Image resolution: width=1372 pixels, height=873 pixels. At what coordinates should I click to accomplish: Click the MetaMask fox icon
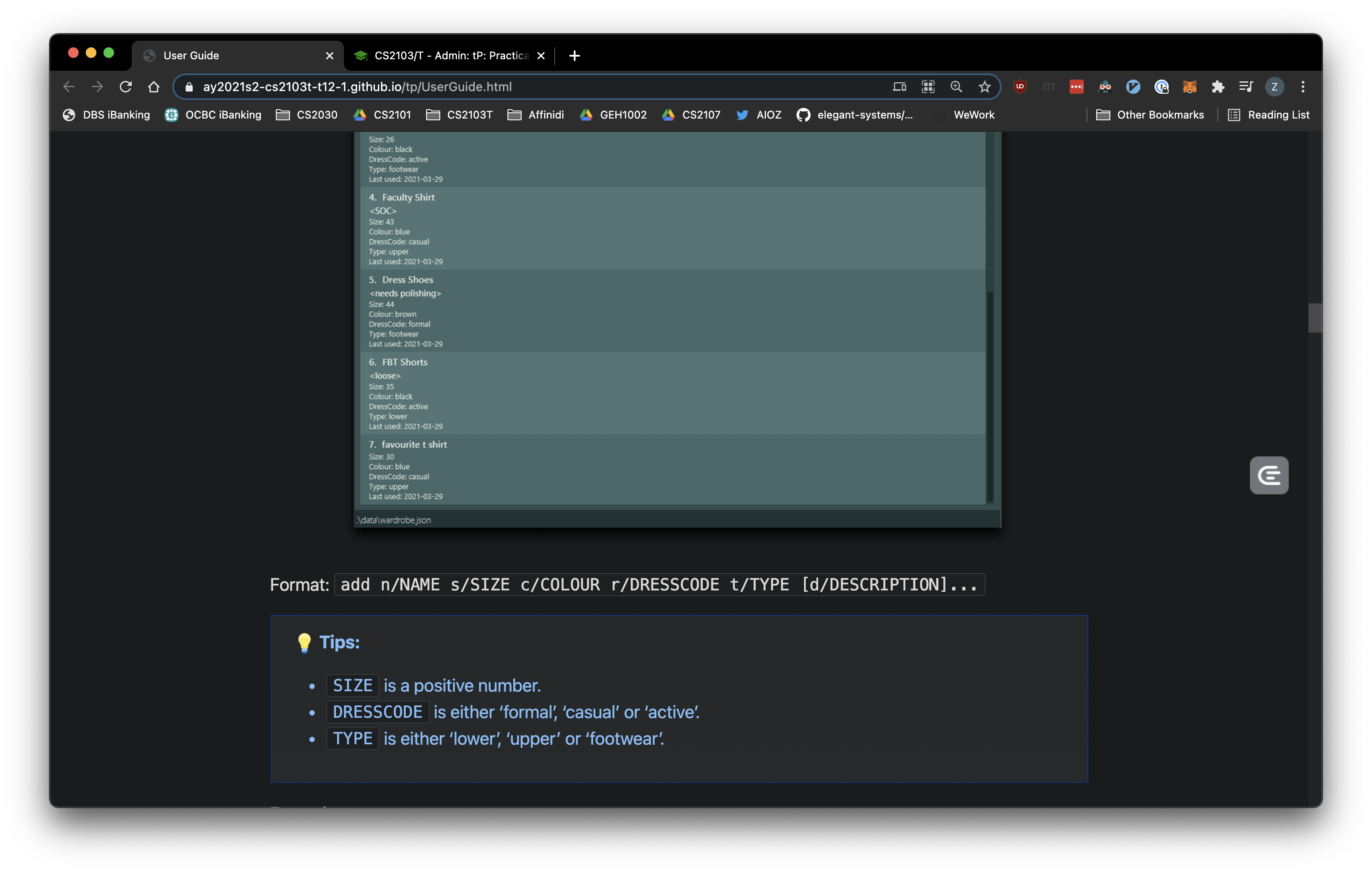click(1190, 87)
